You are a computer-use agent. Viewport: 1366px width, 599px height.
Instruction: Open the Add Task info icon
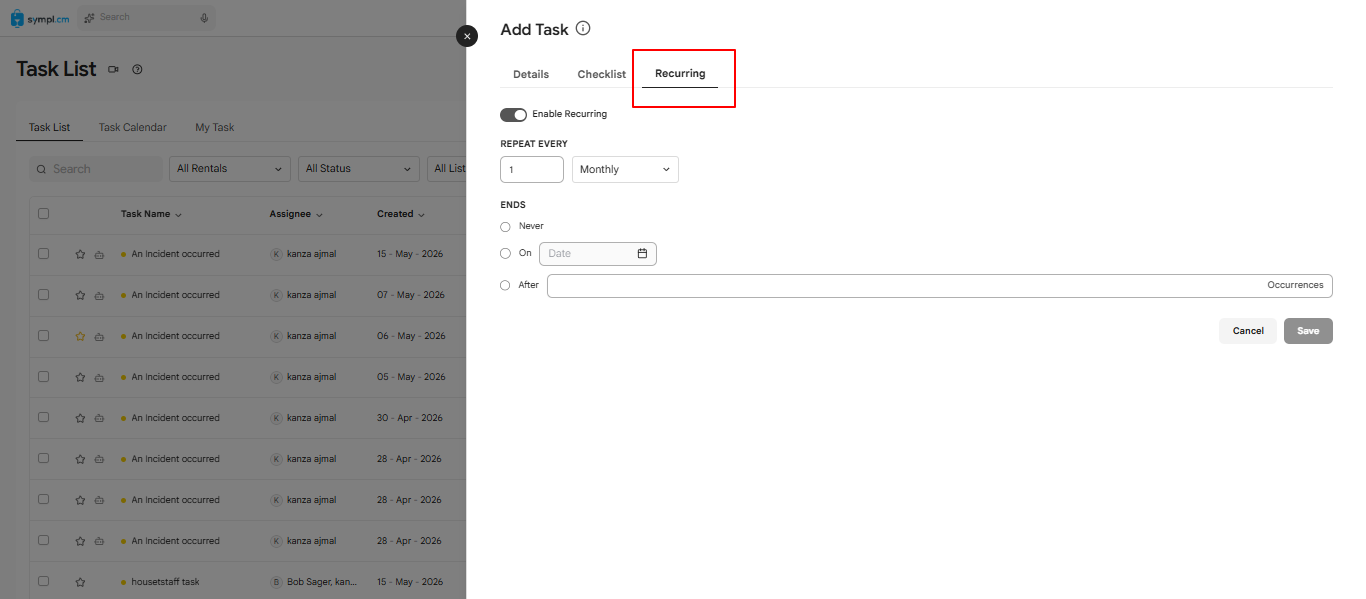pos(583,29)
